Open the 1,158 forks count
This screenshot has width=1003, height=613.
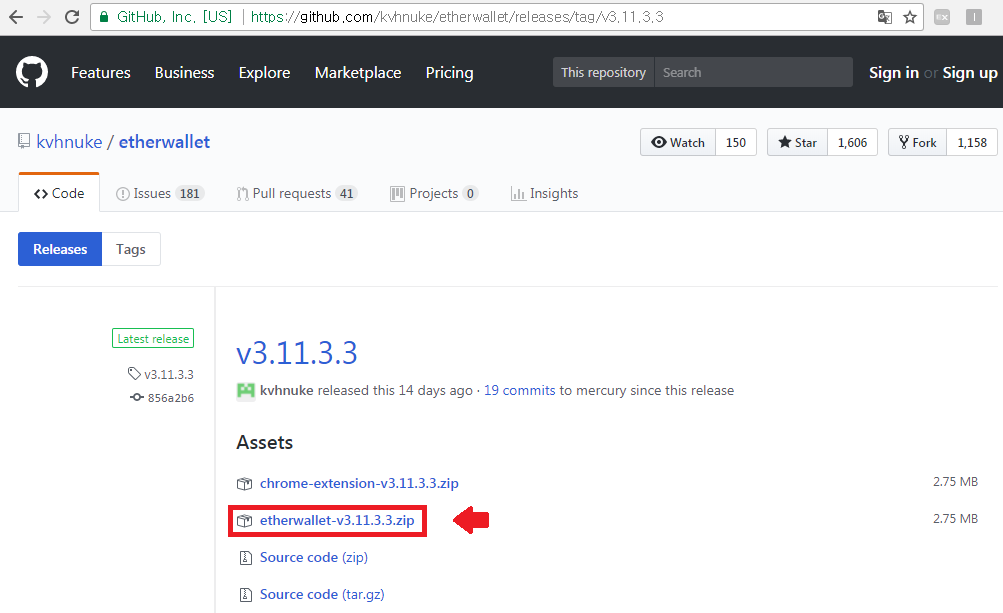pos(972,142)
